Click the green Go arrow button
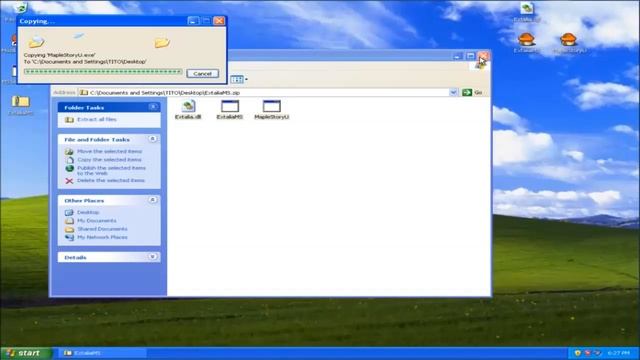The image size is (640, 360). [467, 93]
